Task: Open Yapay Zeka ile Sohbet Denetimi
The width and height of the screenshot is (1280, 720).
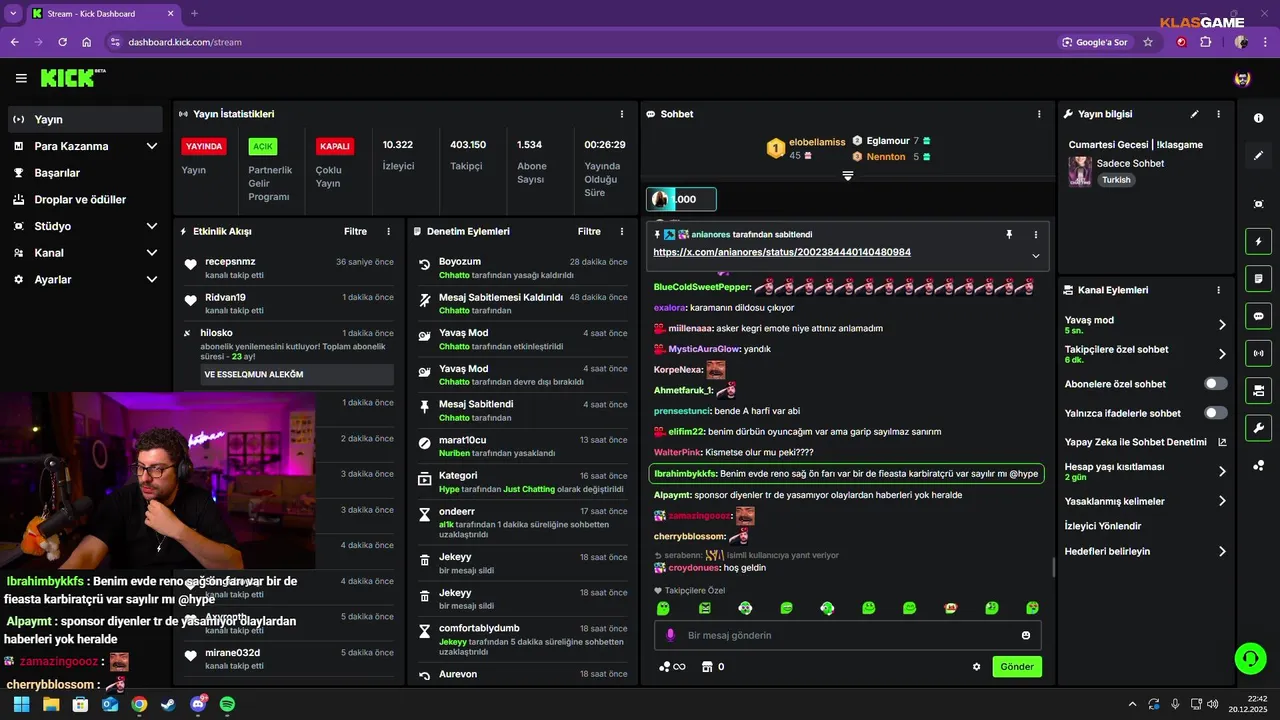Action: [1146, 442]
